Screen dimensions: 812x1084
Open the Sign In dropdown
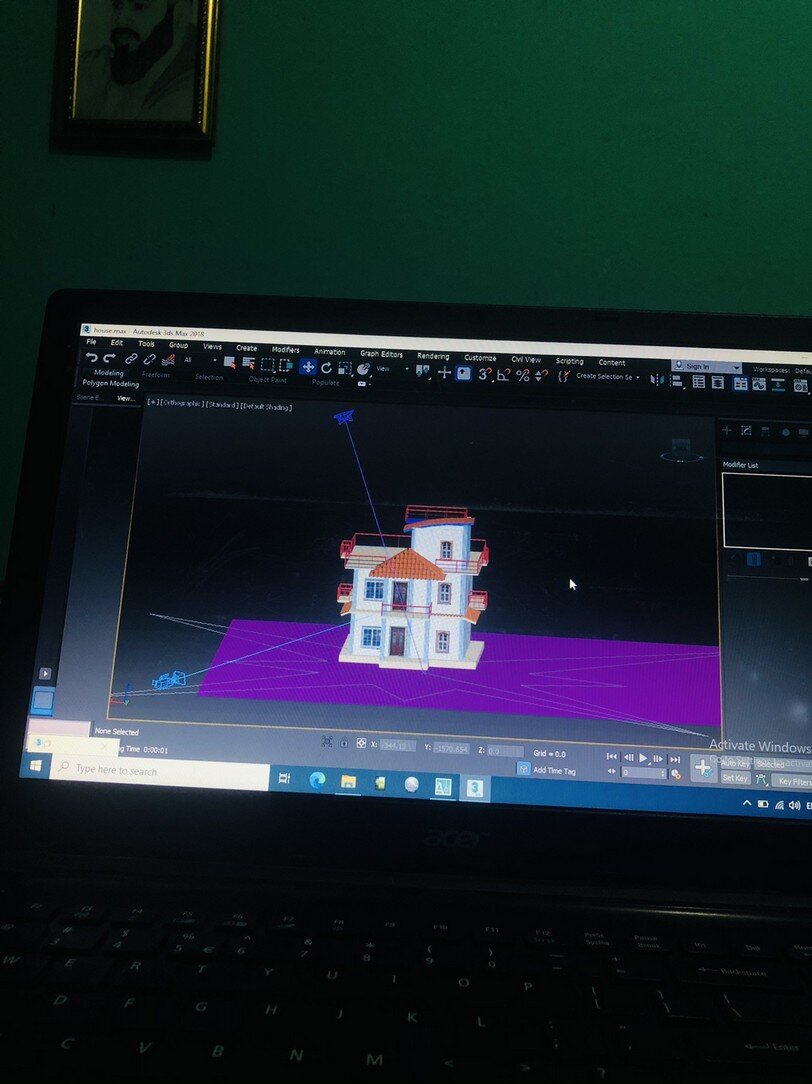click(x=706, y=366)
